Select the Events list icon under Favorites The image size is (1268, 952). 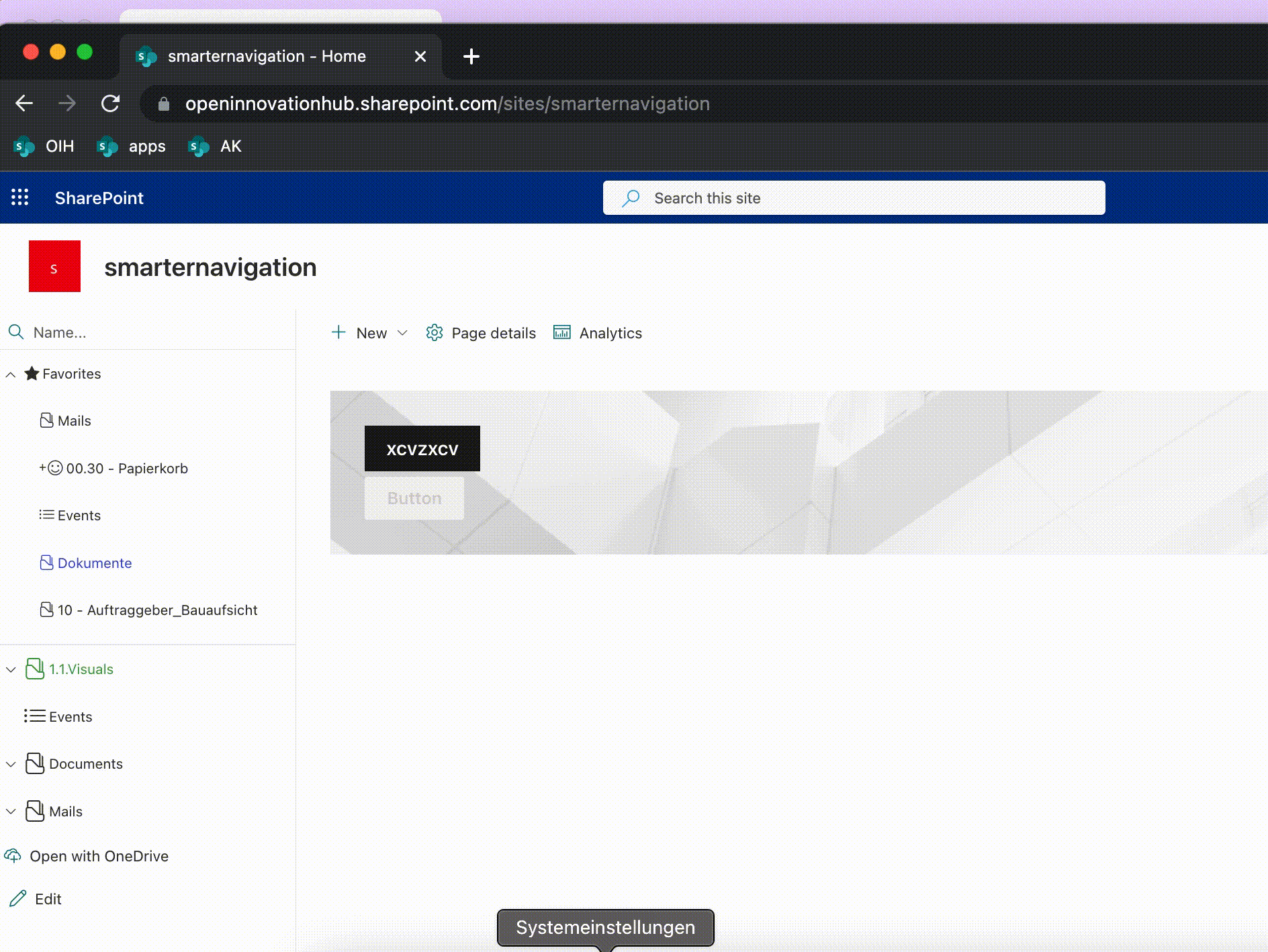tap(46, 515)
